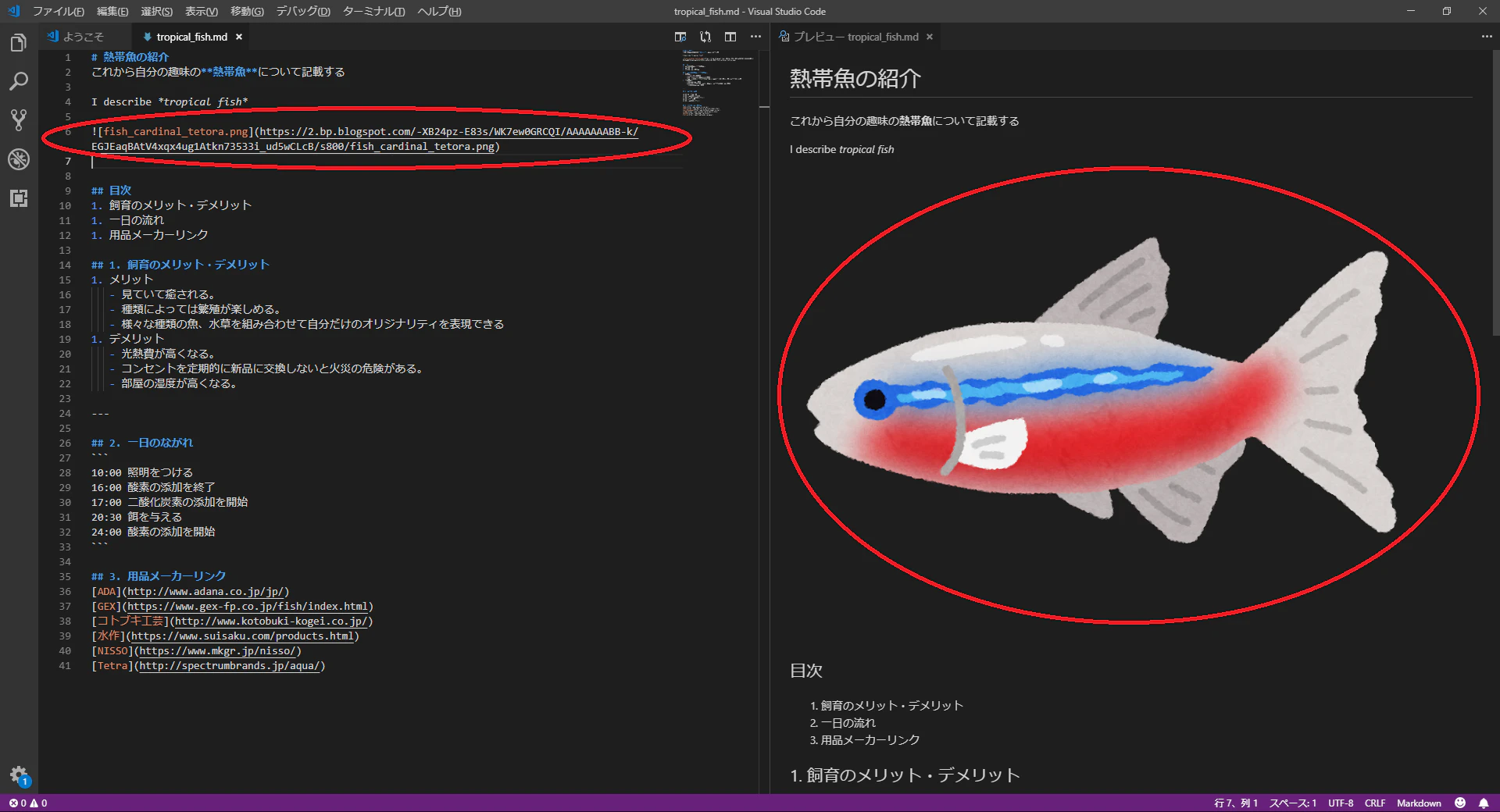Open the Debug view in activity bar
The width and height of the screenshot is (1500, 812).
[x=19, y=159]
